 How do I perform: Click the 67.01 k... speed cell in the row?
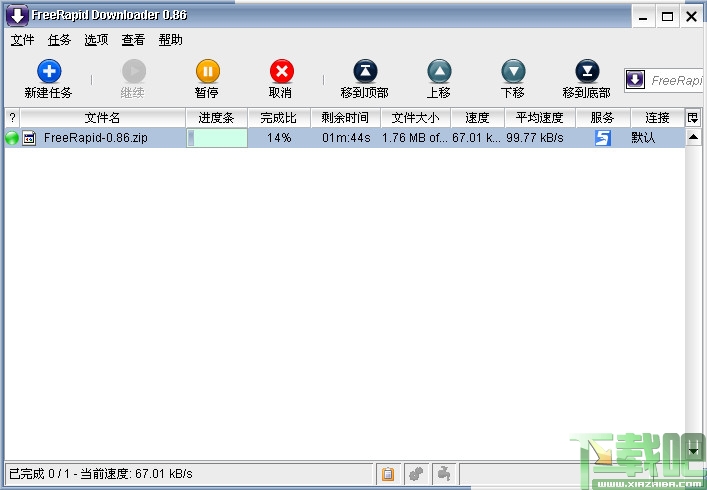tap(477, 137)
